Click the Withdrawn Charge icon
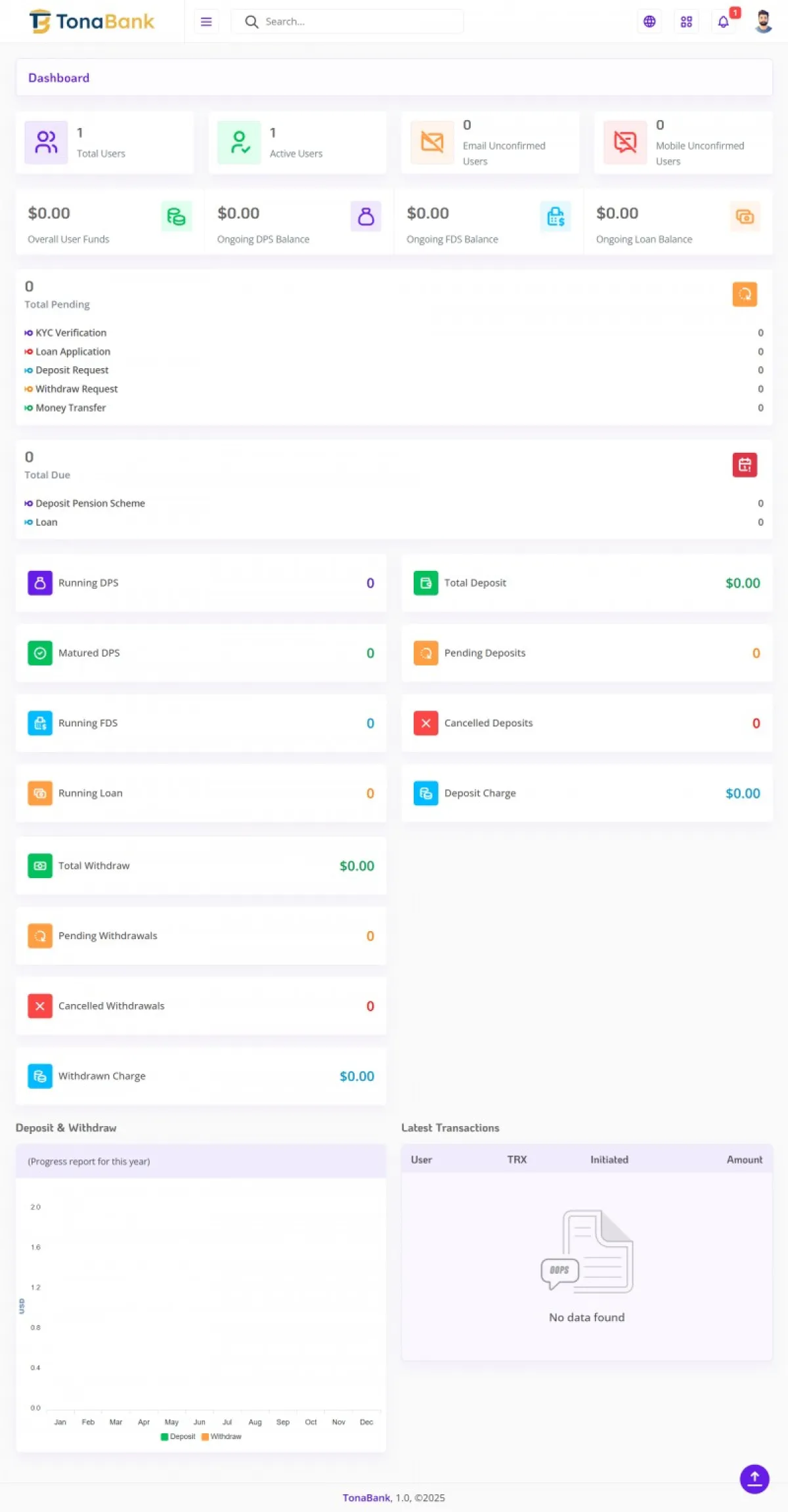 [x=40, y=1076]
